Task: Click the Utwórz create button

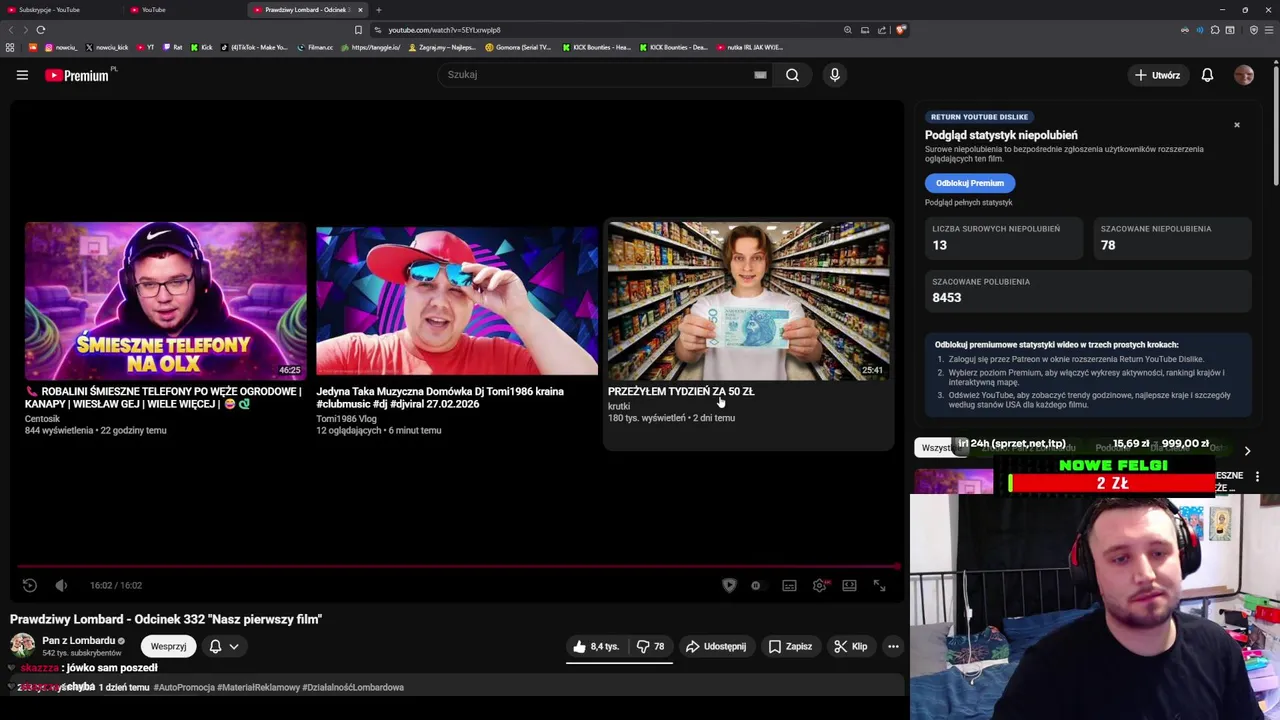Action: point(1157,75)
